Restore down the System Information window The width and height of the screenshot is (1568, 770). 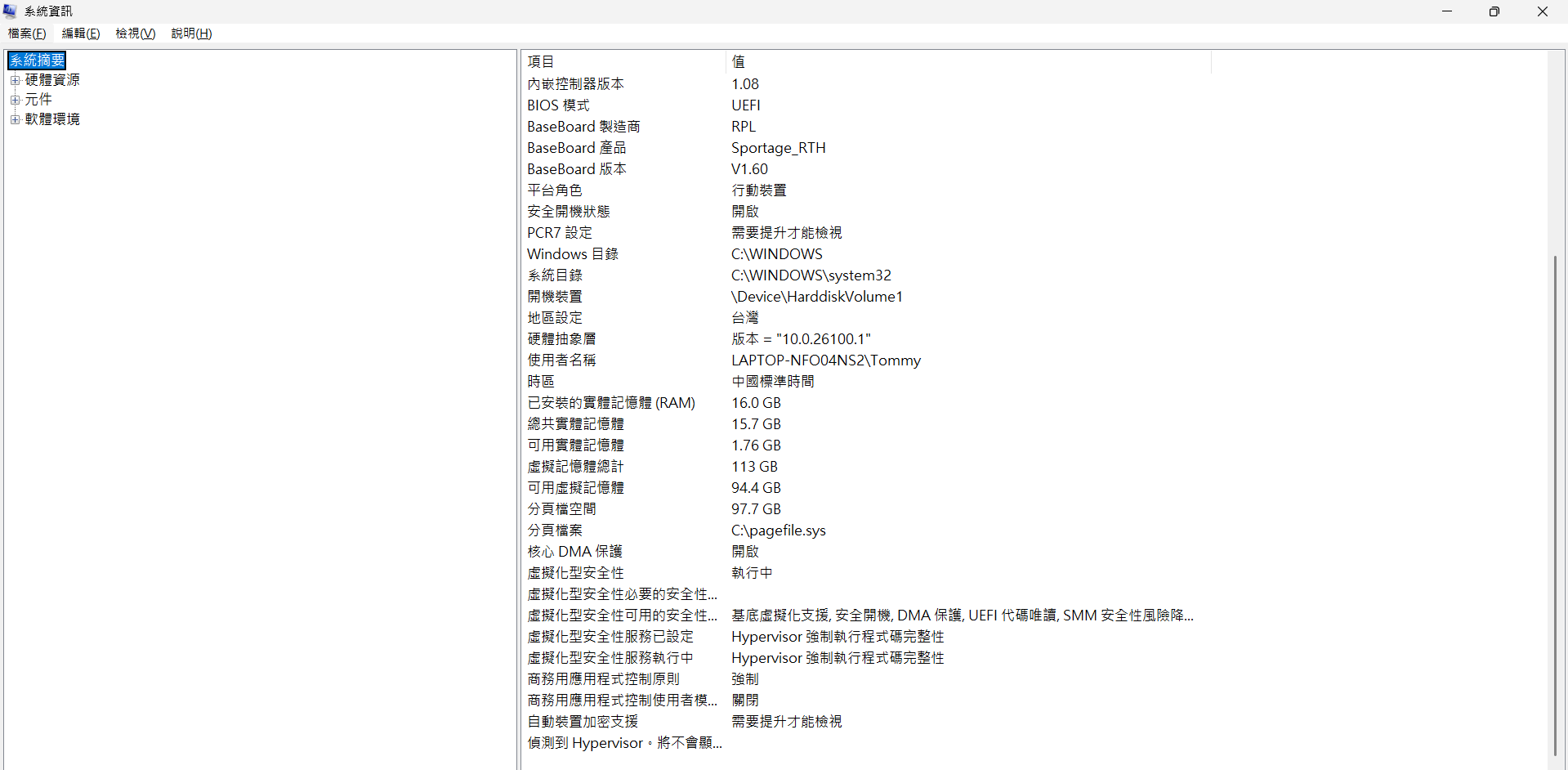1494,11
